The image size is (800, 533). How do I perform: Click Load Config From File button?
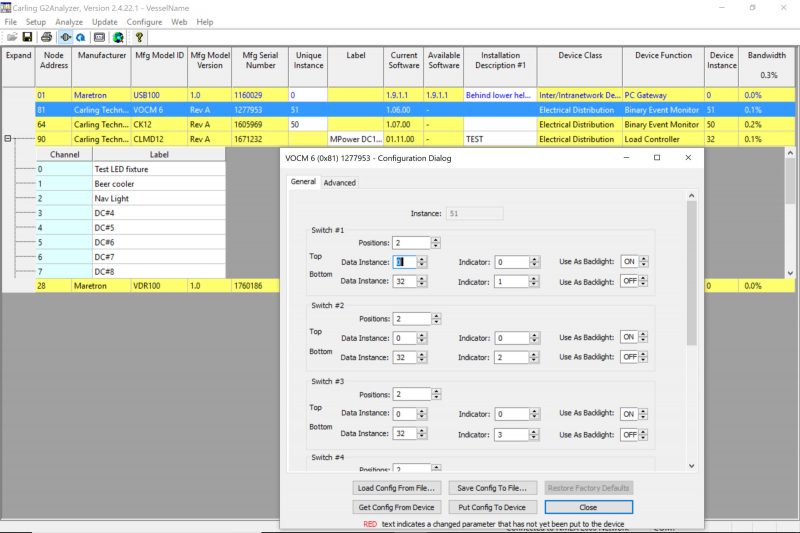tap(396, 488)
